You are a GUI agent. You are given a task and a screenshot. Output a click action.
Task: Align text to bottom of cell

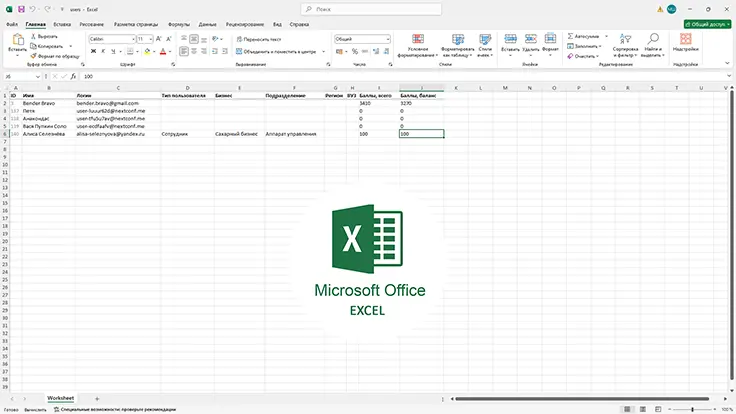click(204, 39)
